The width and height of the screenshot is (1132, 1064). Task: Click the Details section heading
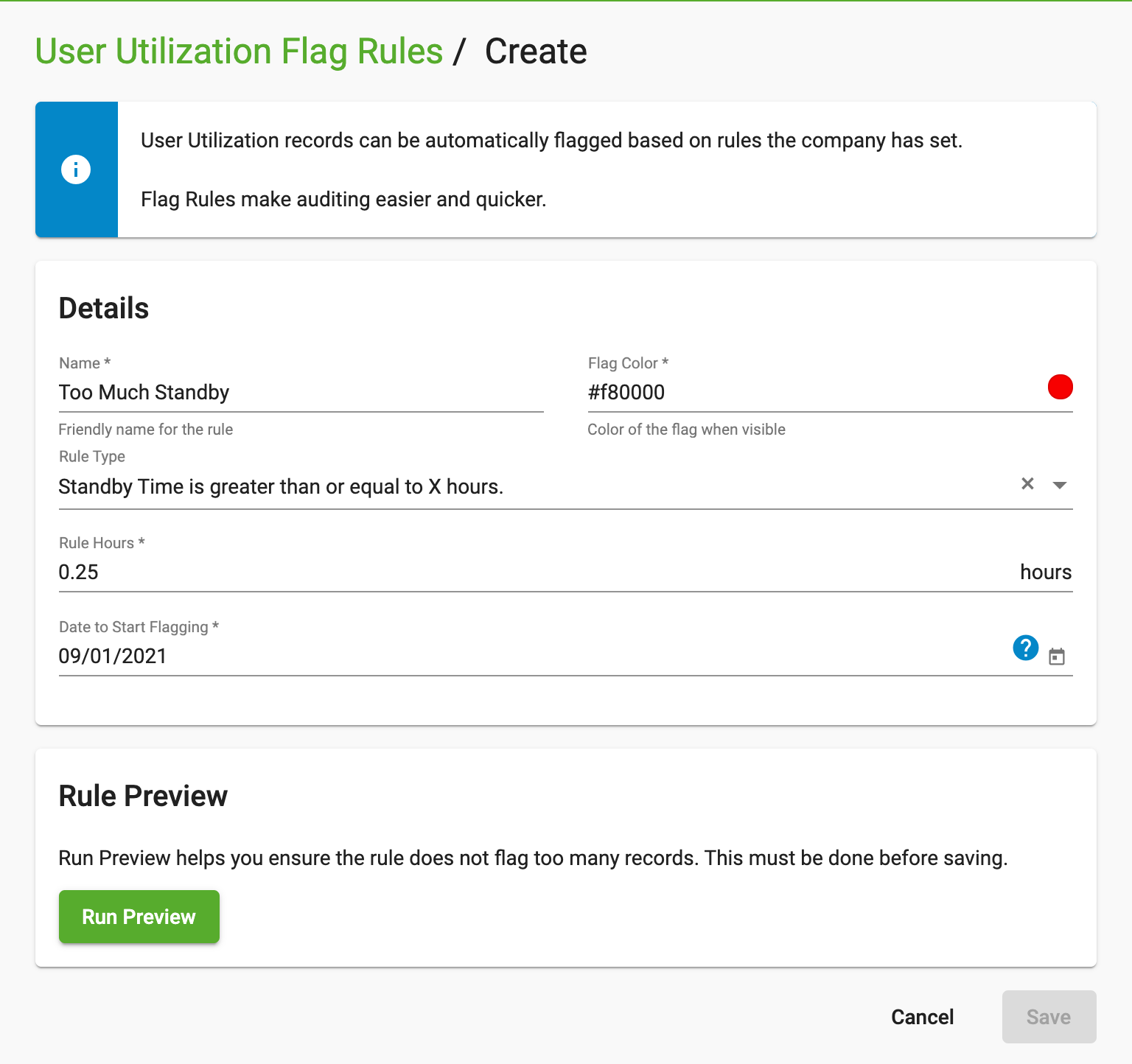[103, 308]
